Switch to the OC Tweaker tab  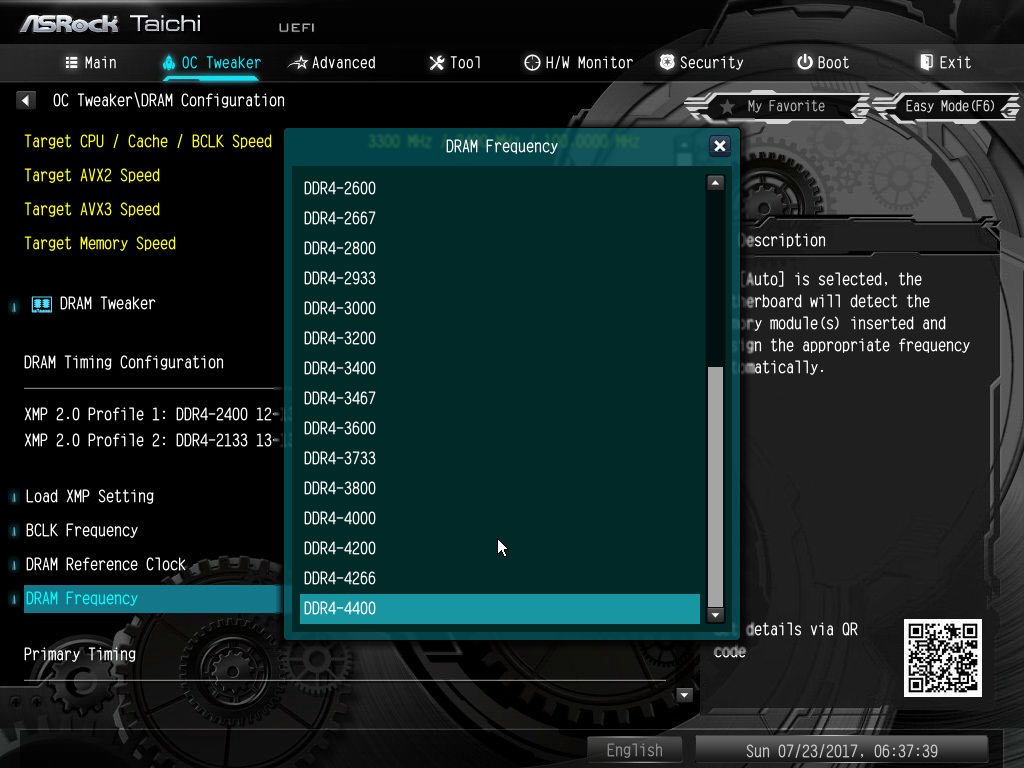click(x=212, y=63)
